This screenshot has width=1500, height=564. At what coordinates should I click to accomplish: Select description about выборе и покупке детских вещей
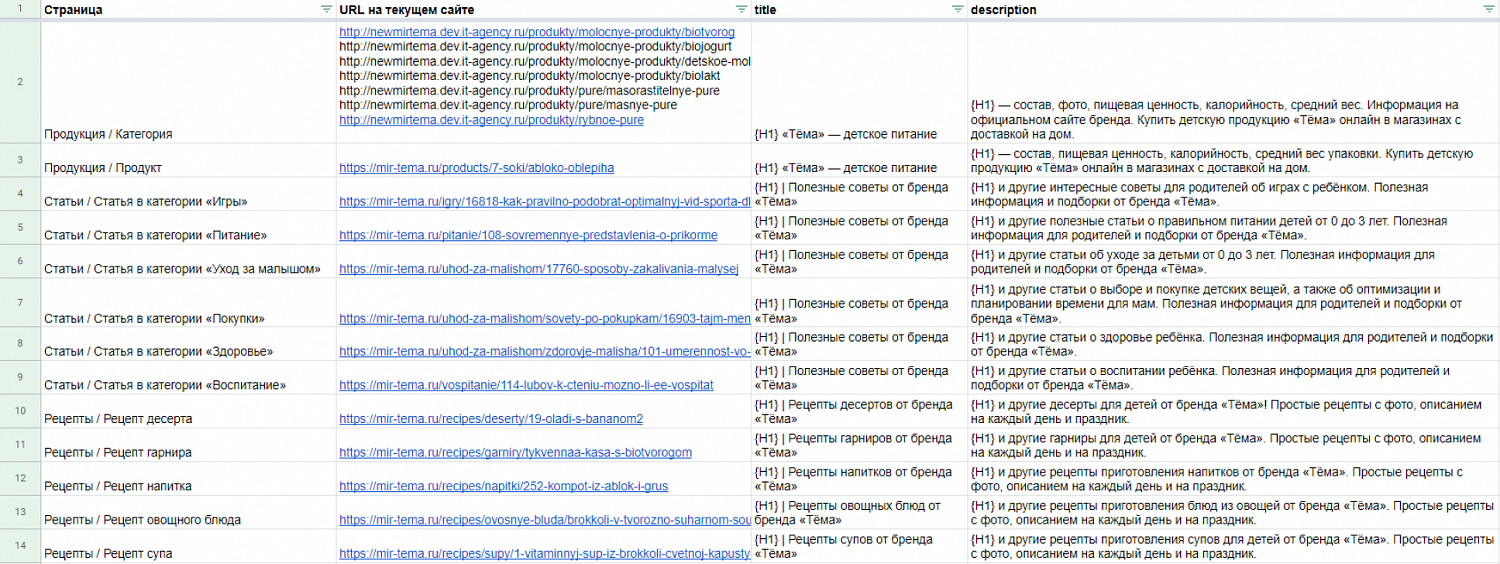1234,303
